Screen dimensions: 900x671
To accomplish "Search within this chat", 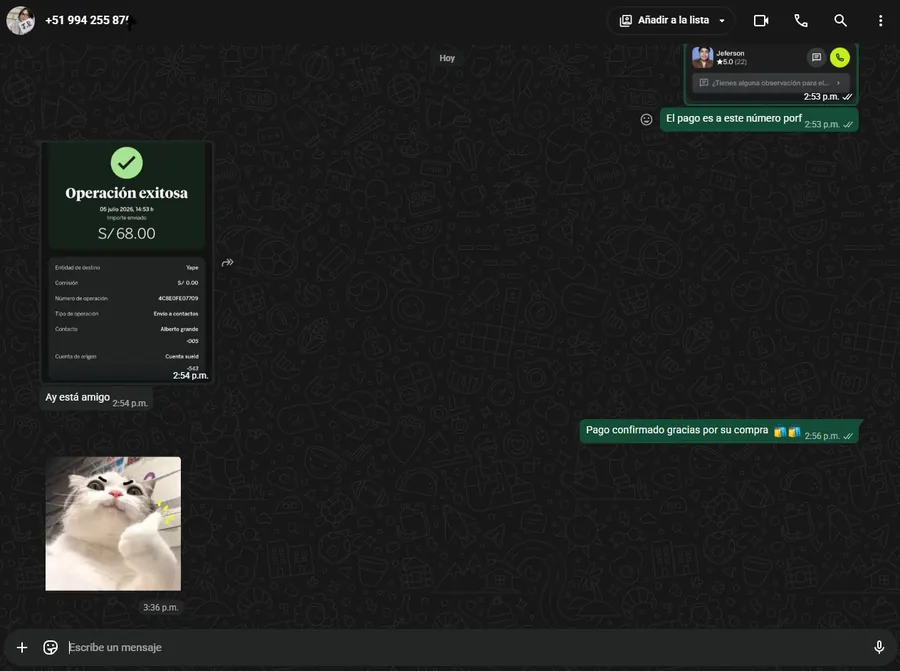I will pyautogui.click(x=840, y=21).
